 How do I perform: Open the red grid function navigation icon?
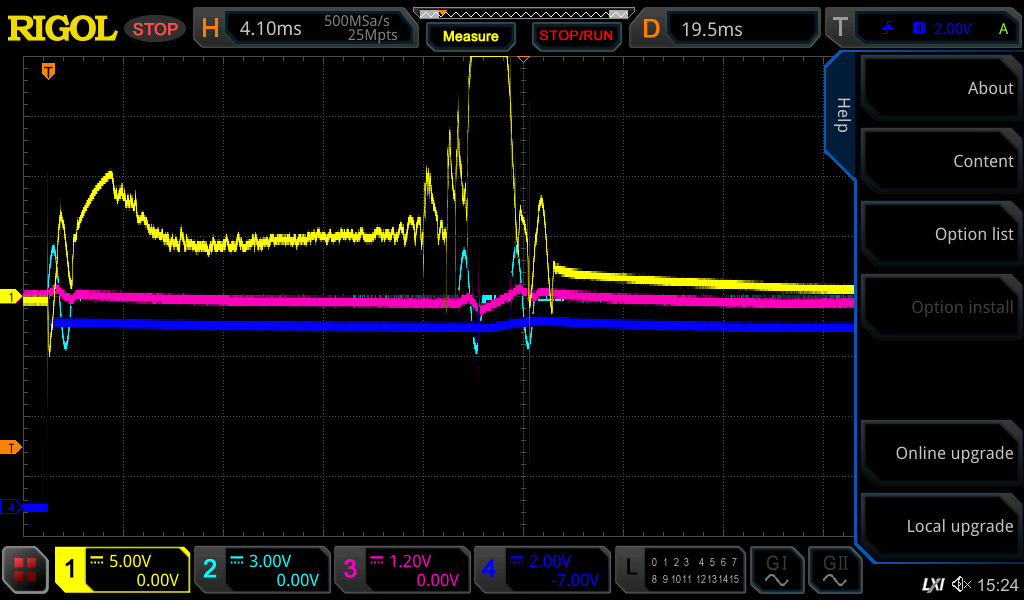coord(26,570)
